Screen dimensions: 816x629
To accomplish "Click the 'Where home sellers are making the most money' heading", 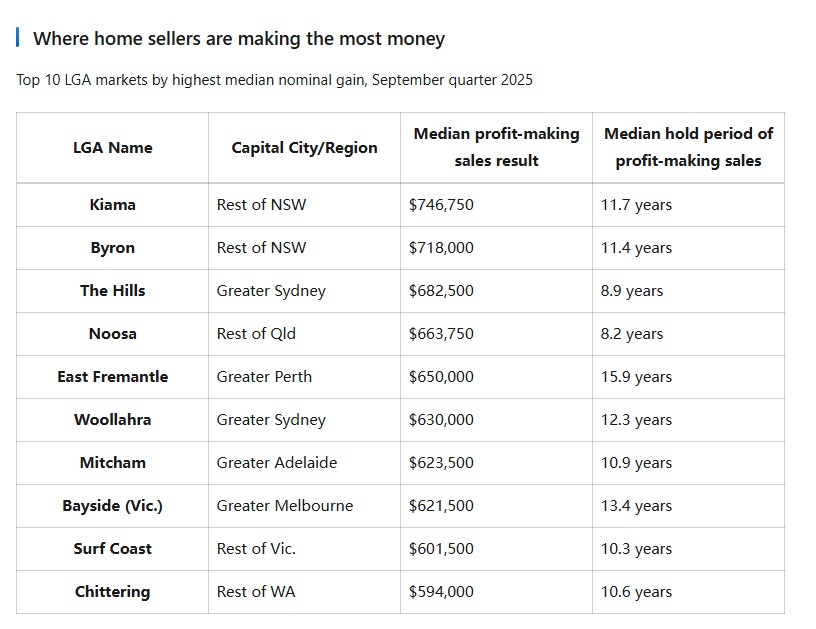I will tap(239, 39).
